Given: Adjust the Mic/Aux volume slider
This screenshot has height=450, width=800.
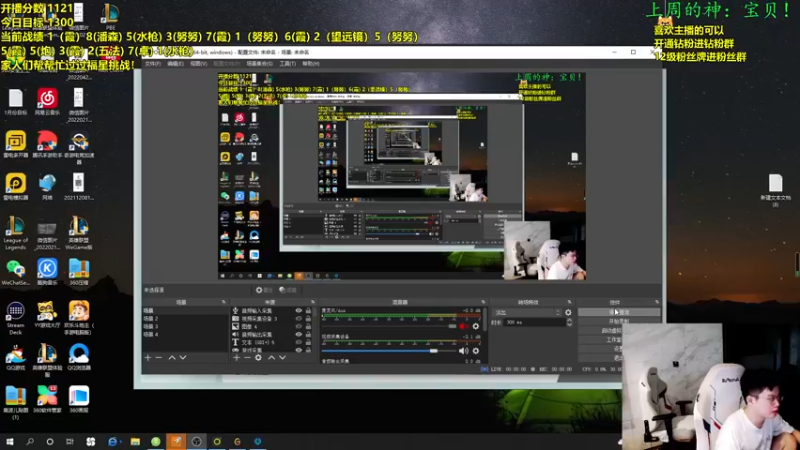Looking at the screenshot, I should tap(389, 326).
